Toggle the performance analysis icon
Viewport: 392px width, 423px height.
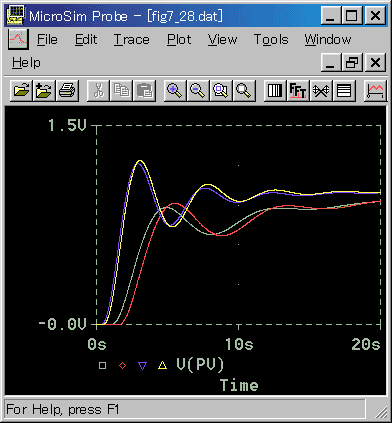pyautogui.click(x=321, y=90)
